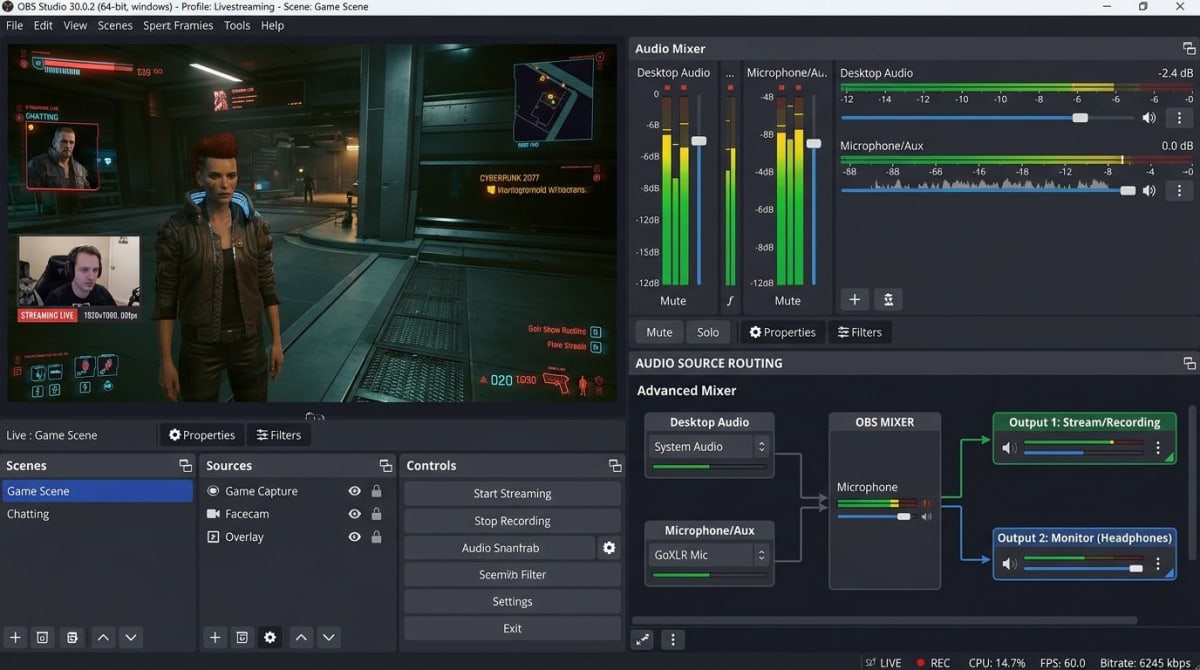Hide the Overlay source via eye icon
1200x670 pixels.
point(354,537)
